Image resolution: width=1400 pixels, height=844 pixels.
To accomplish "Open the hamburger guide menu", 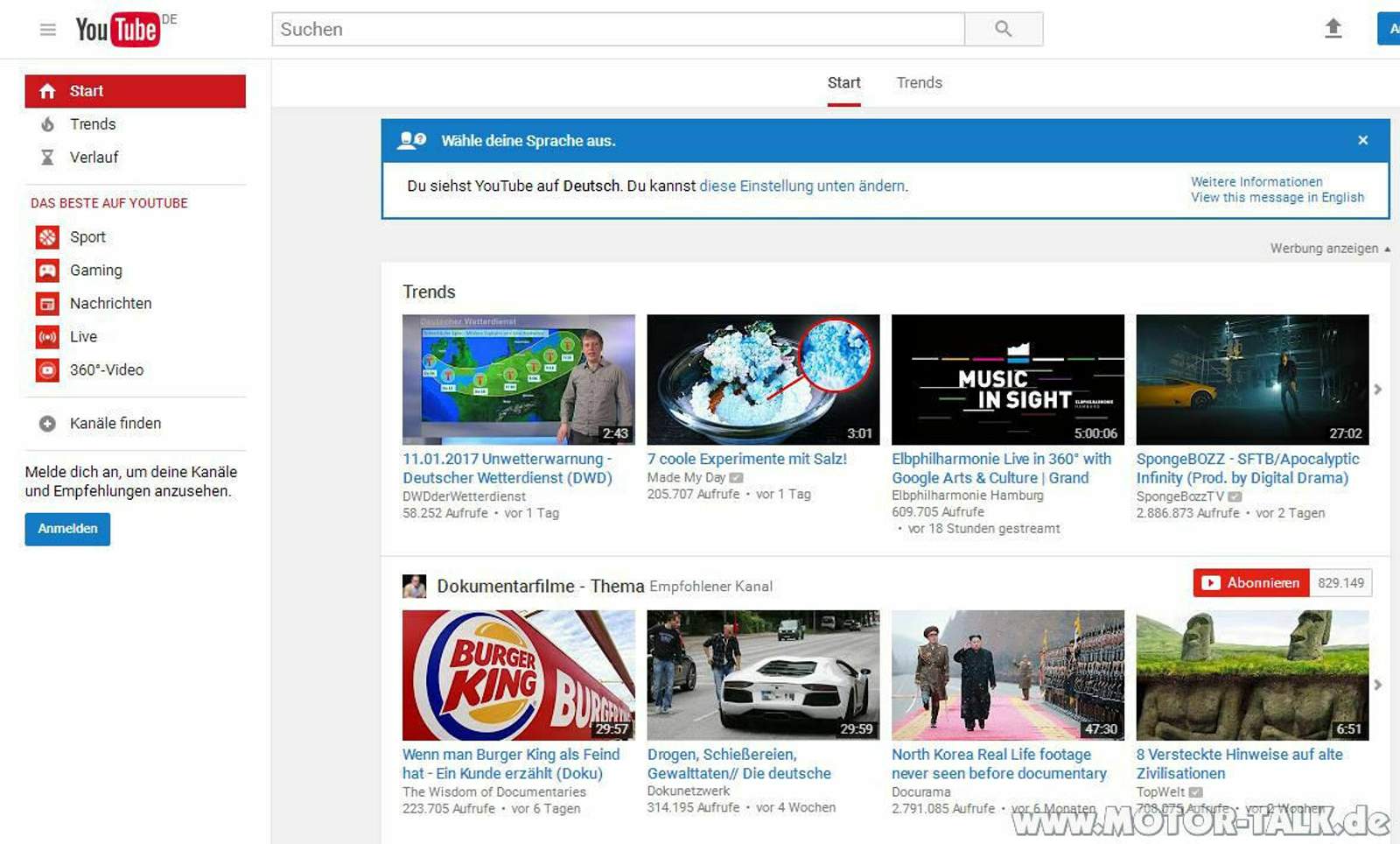I will (x=48, y=30).
